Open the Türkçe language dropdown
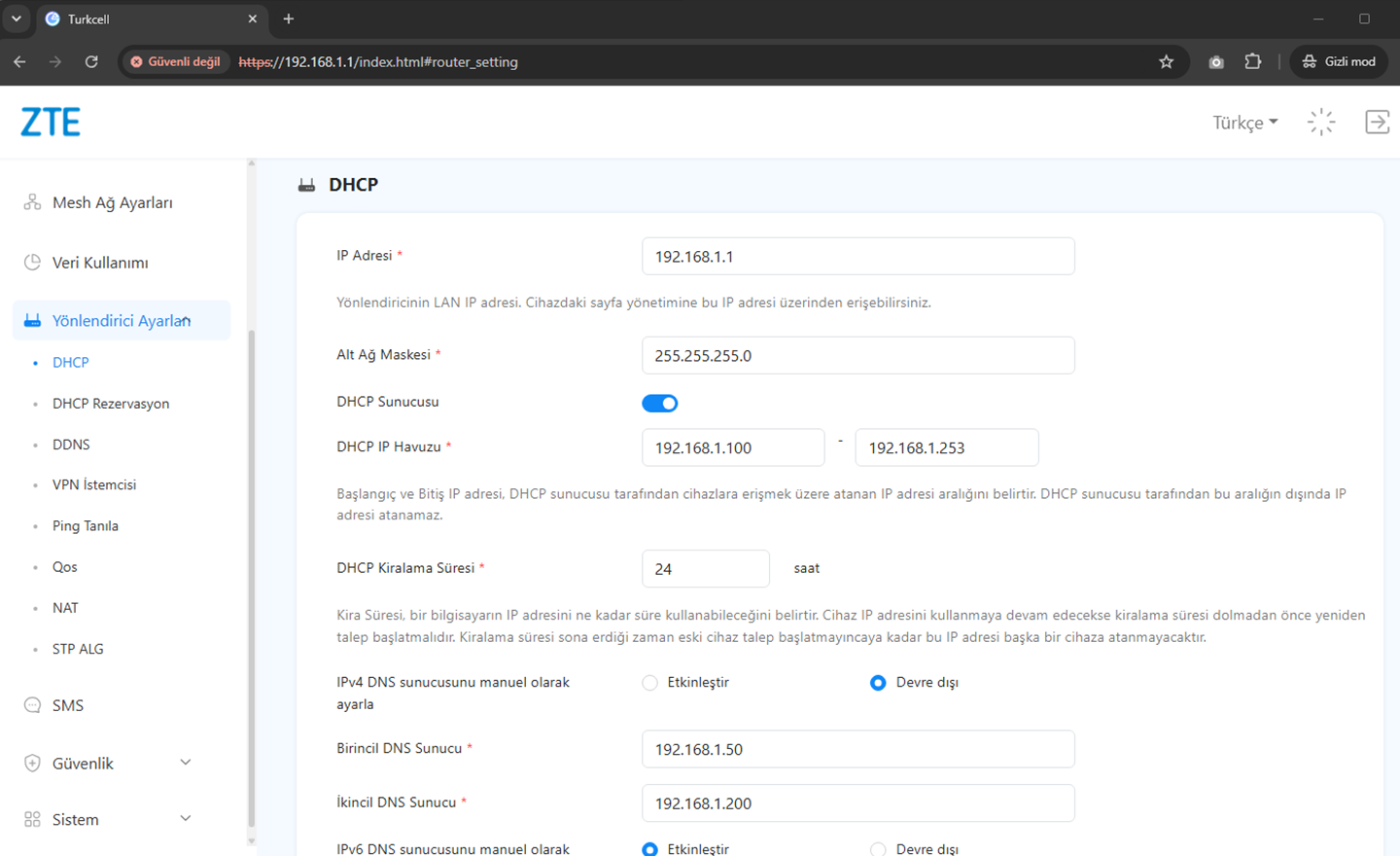 click(x=1245, y=123)
